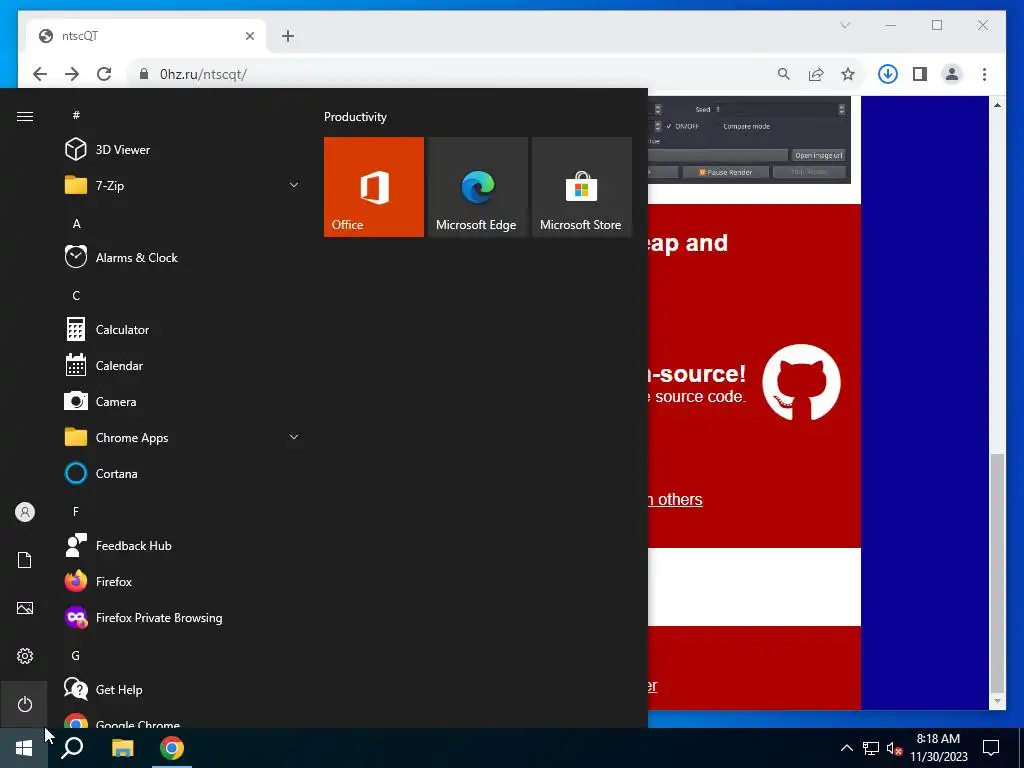This screenshot has height=768, width=1024.
Task: Reload the ntscQT page
Action: (x=104, y=74)
